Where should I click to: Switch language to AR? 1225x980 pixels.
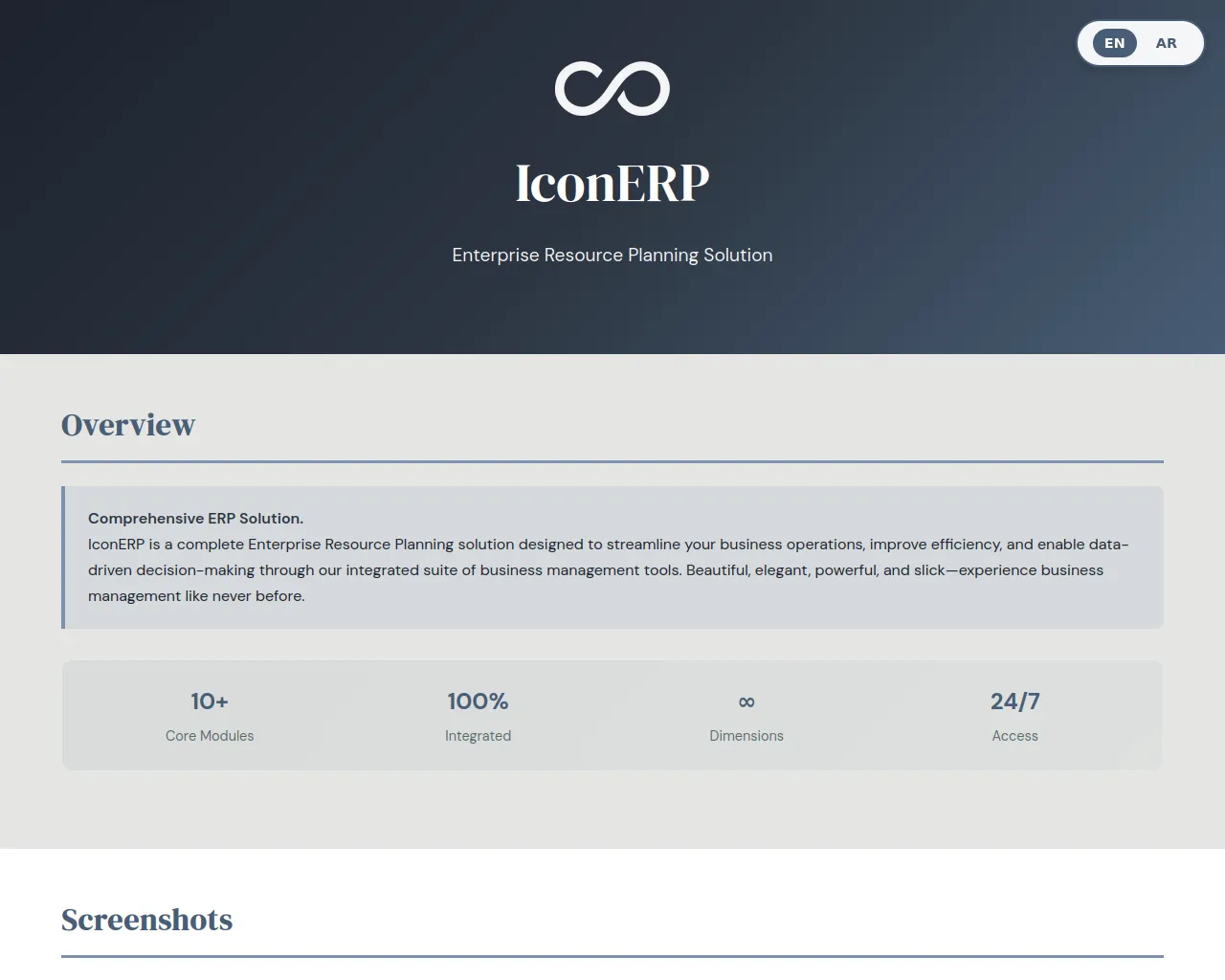point(1166,43)
